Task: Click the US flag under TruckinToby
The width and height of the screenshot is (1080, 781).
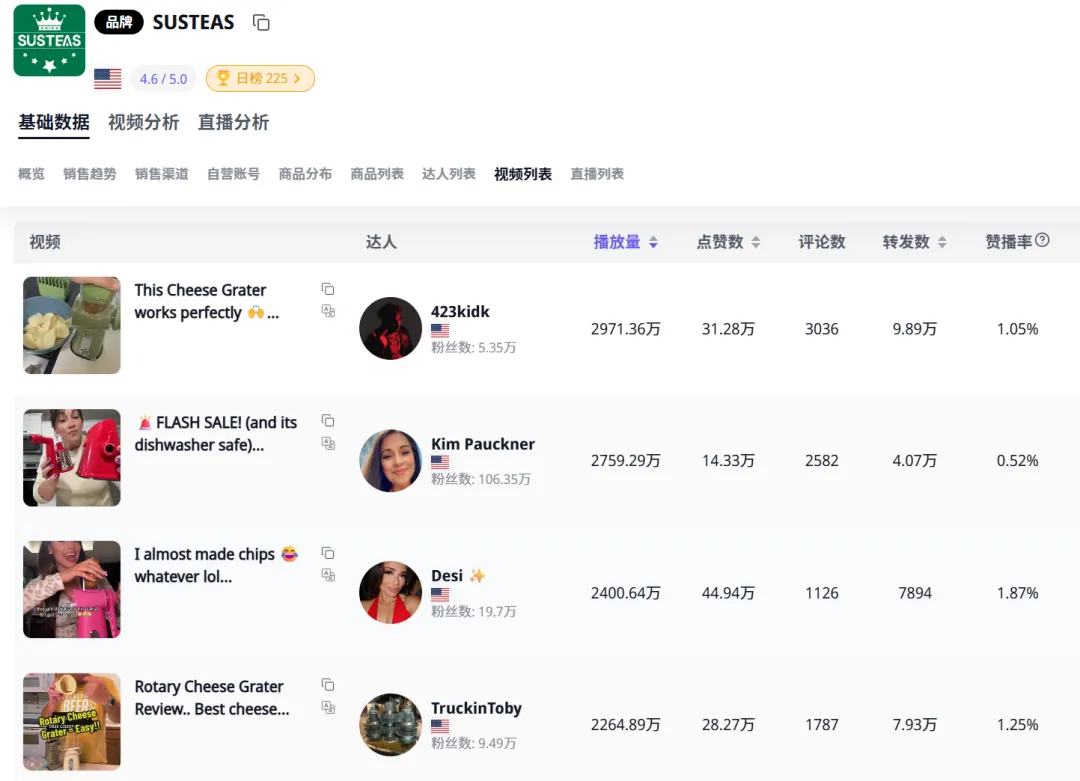Action: pos(440,726)
